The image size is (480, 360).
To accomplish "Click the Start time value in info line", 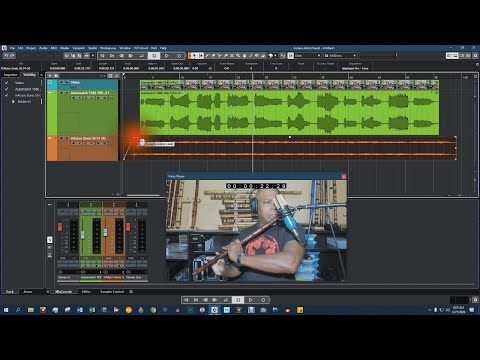I will [x=57, y=68].
